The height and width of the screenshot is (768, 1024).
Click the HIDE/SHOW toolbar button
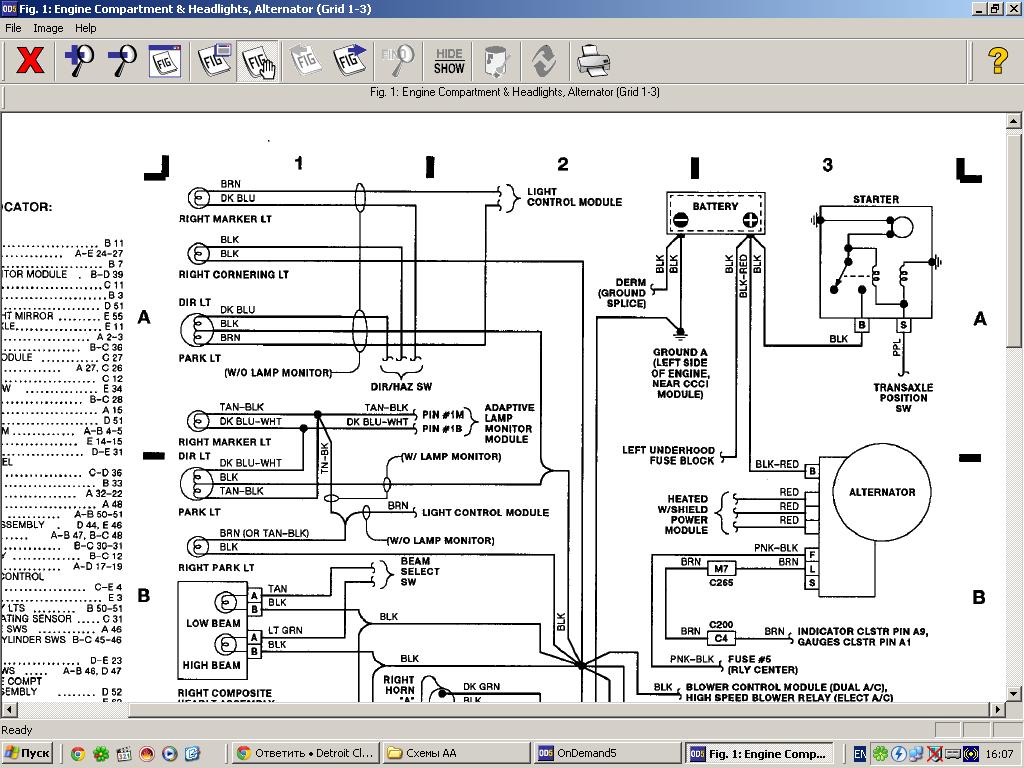pyautogui.click(x=449, y=61)
